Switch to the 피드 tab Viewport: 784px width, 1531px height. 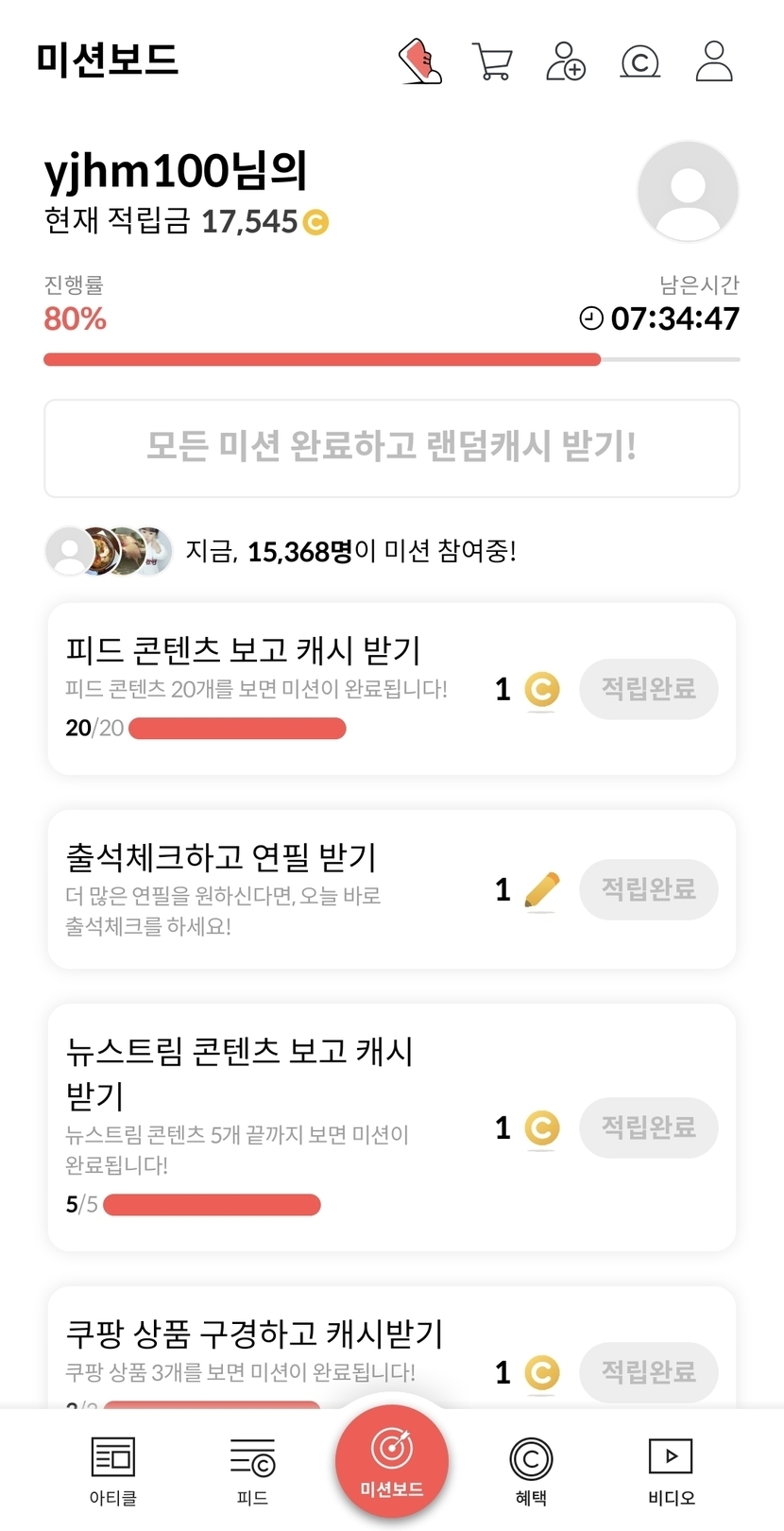(x=252, y=1470)
